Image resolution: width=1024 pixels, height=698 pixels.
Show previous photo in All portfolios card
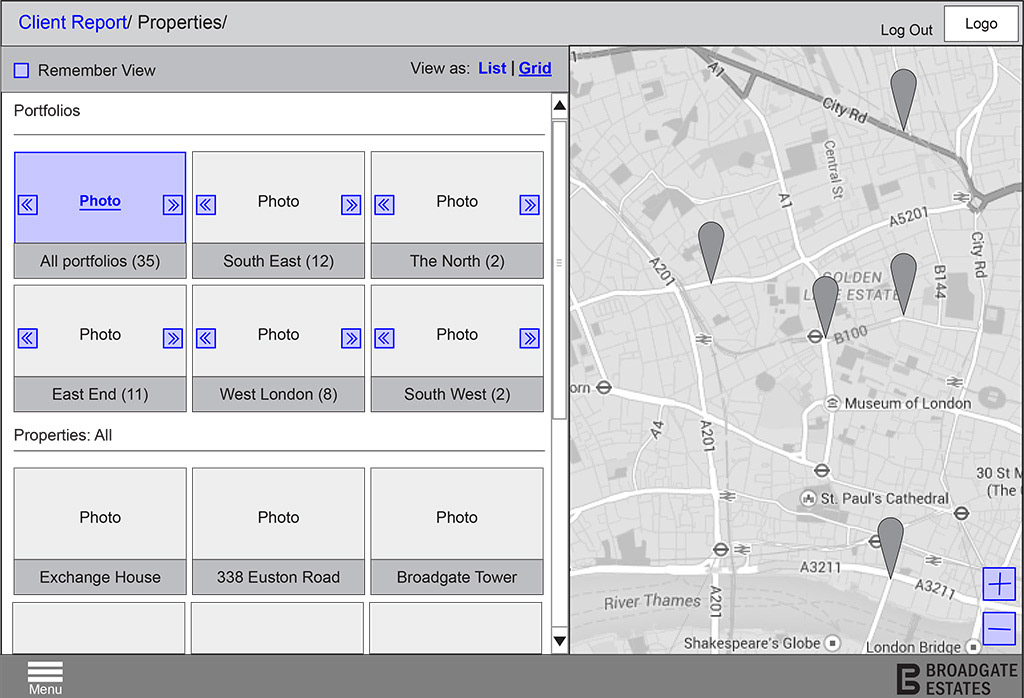point(27,205)
